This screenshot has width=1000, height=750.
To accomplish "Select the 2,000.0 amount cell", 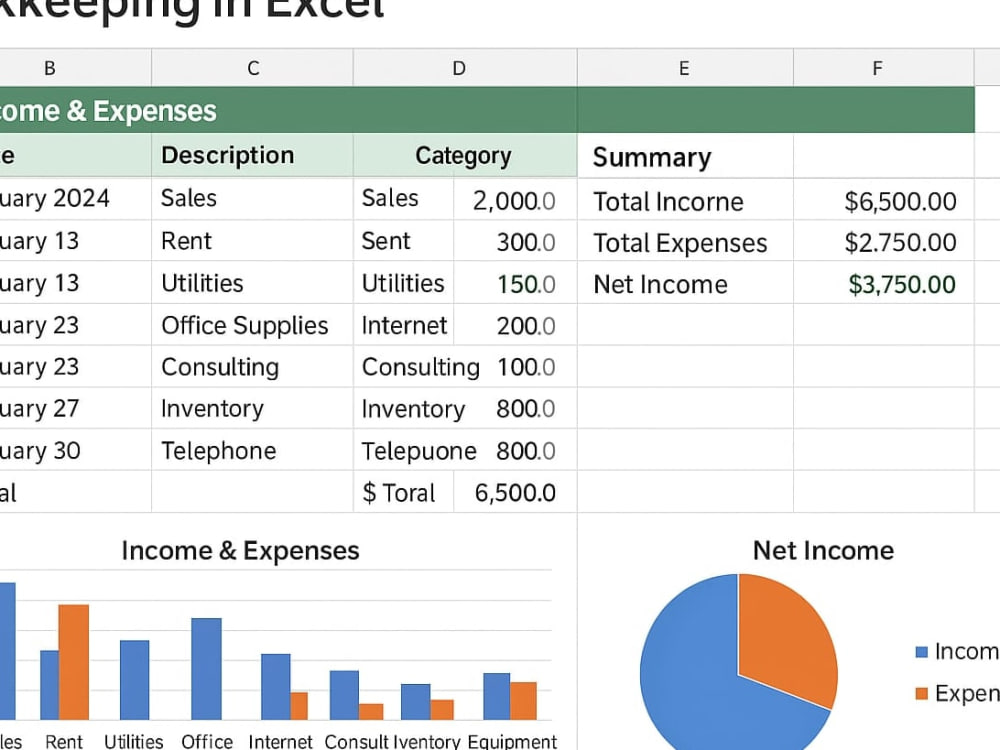I will [515, 200].
